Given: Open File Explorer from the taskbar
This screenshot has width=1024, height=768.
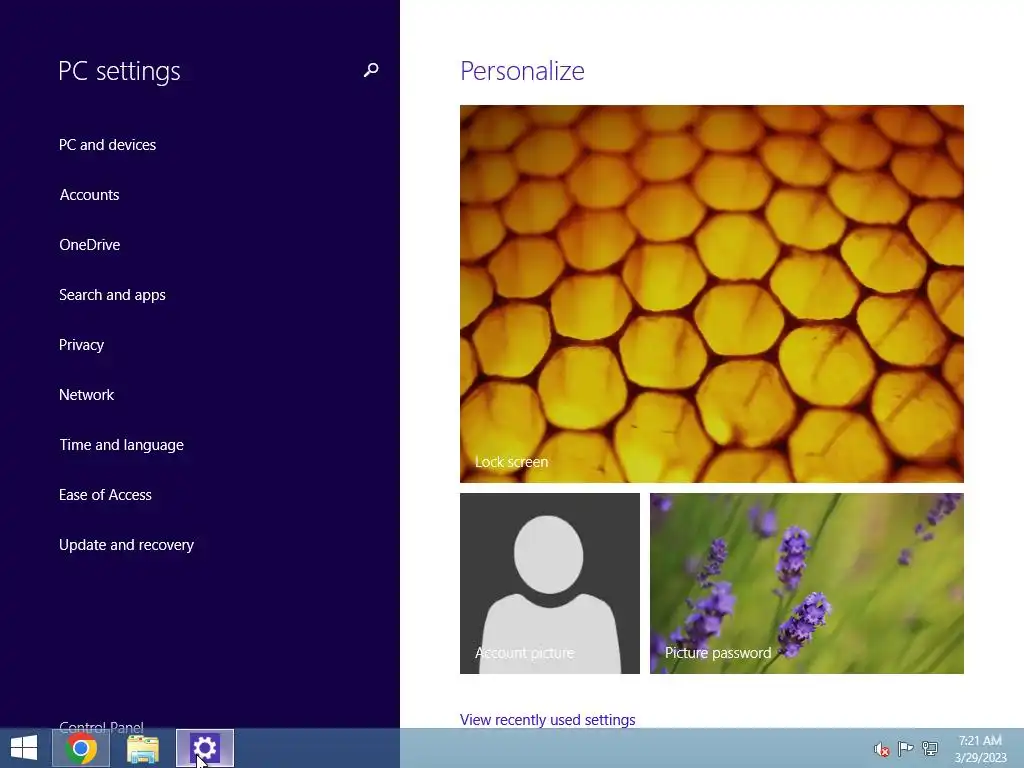Looking at the screenshot, I should (142, 748).
